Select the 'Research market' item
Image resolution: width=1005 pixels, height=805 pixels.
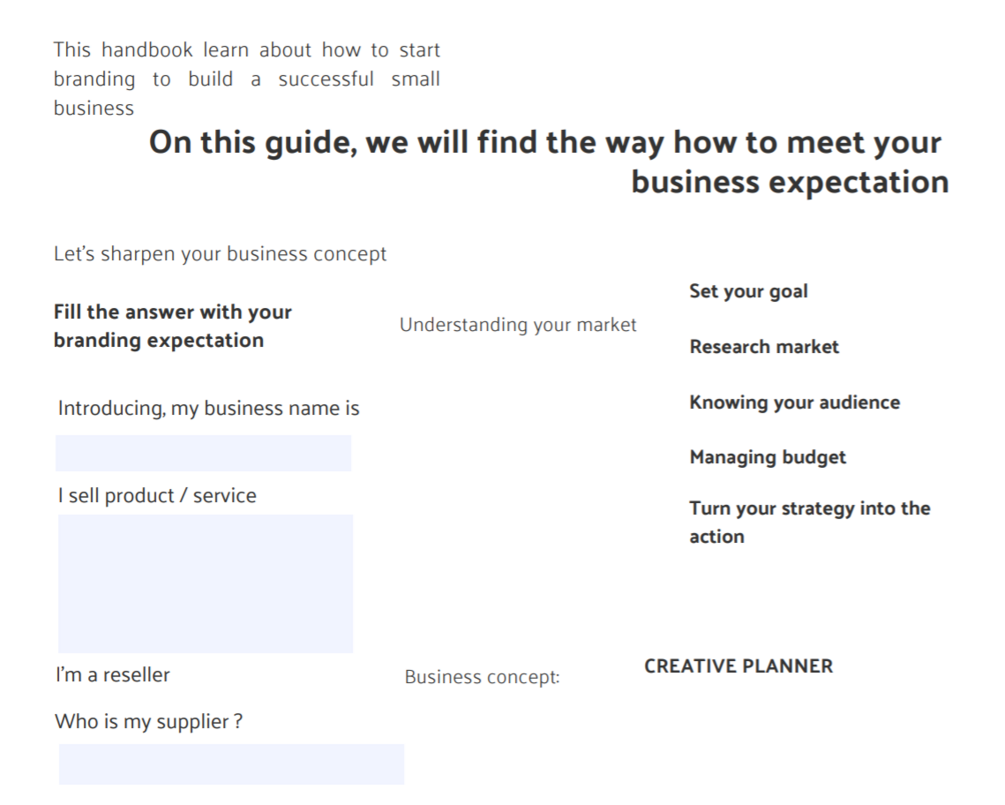[764, 347]
